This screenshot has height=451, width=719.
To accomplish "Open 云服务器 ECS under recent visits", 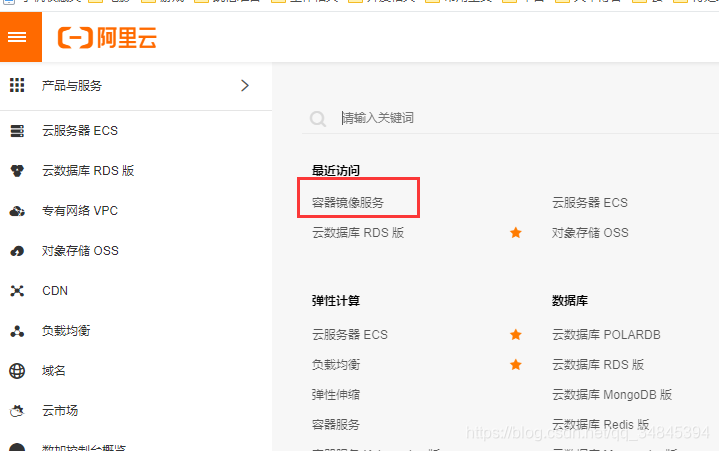I will pos(590,203).
